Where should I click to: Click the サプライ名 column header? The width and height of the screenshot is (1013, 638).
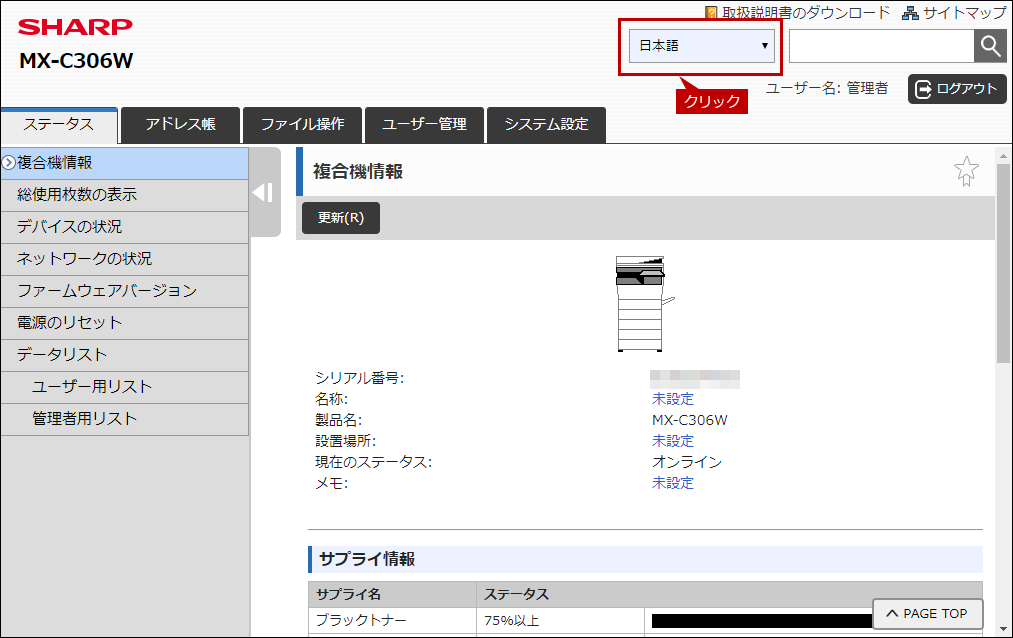(x=393, y=594)
